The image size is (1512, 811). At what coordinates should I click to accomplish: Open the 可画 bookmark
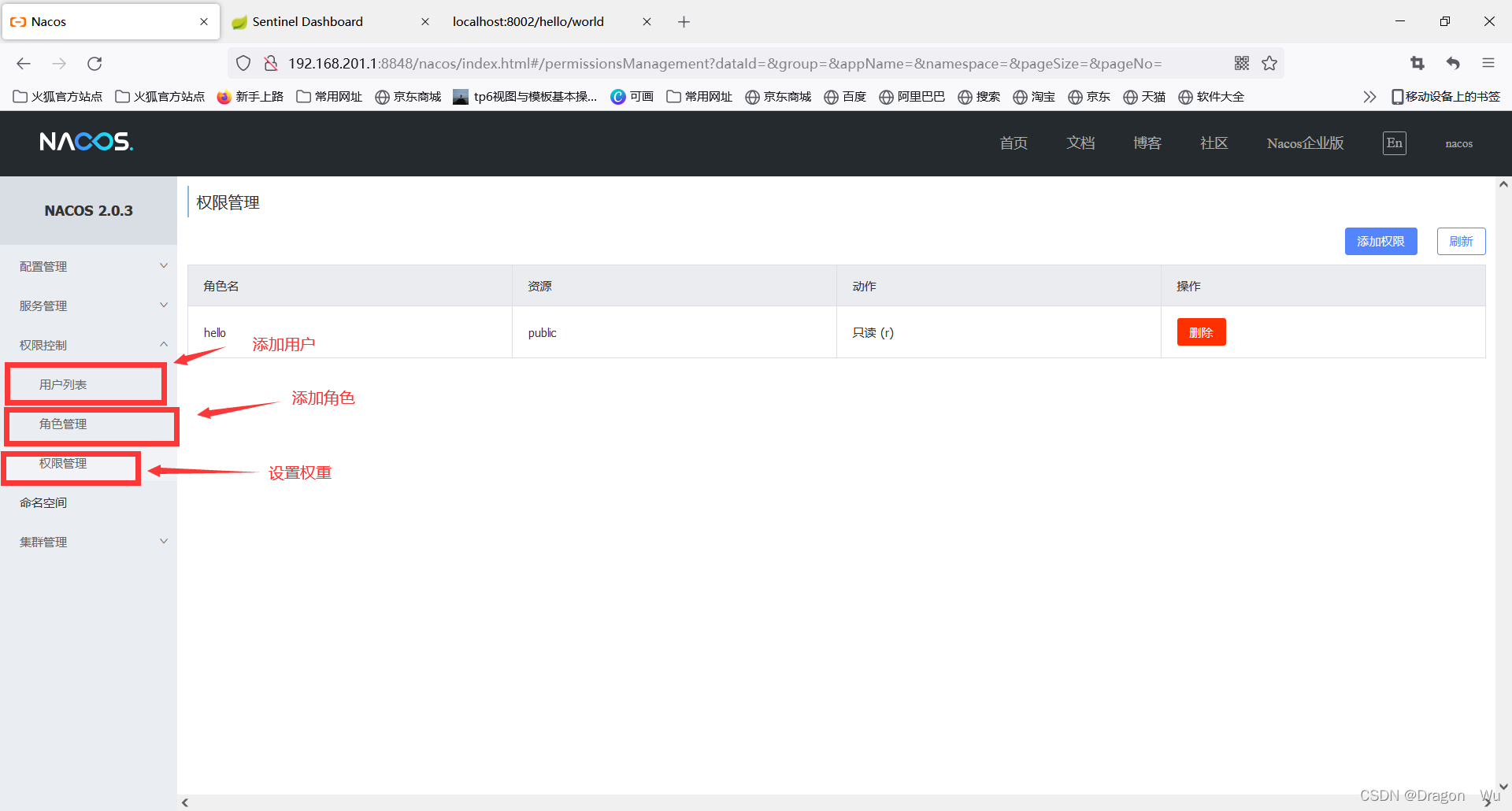[632, 97]
